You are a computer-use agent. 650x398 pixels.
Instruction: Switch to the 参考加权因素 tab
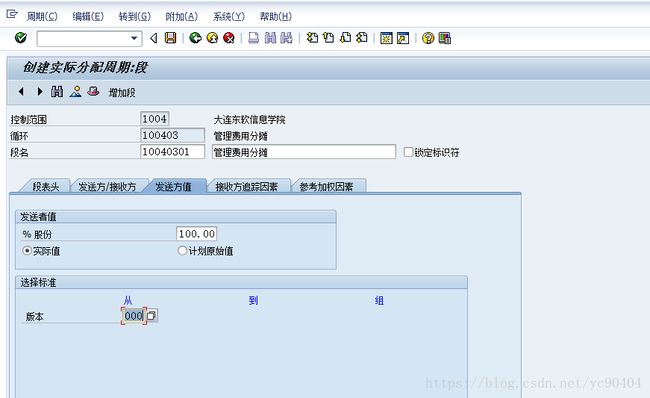pos(327,187)
